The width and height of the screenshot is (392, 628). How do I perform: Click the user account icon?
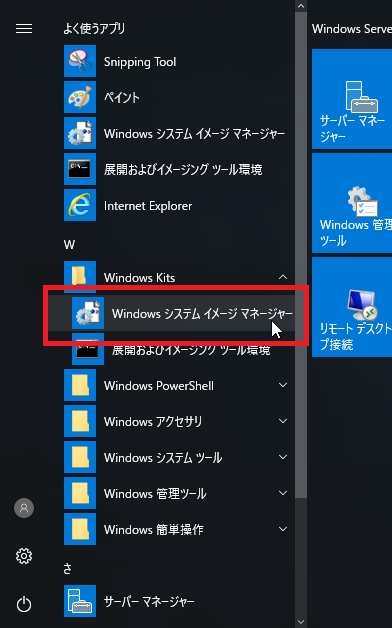coord(24,508)
